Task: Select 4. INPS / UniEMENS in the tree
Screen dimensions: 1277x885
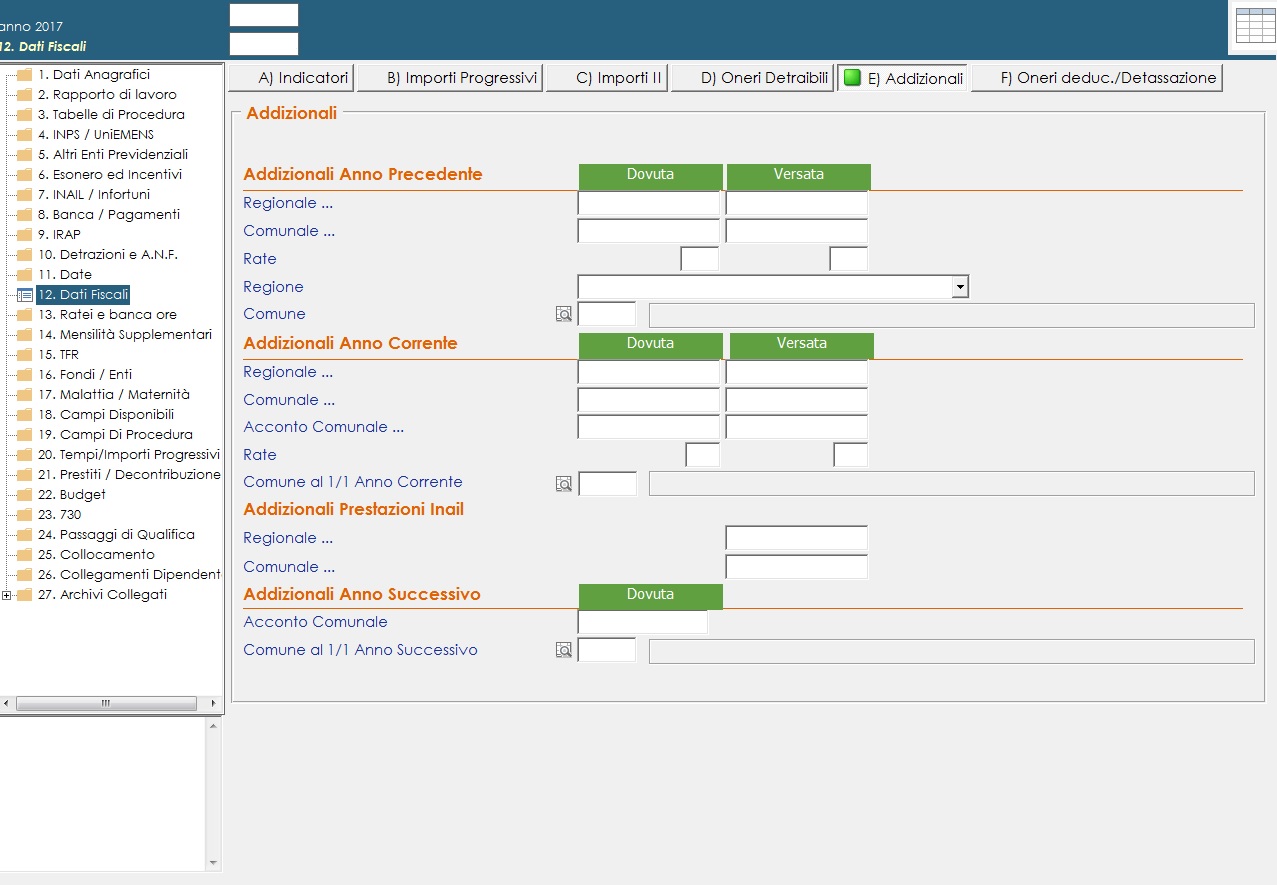Action: [x=96, y=135]
